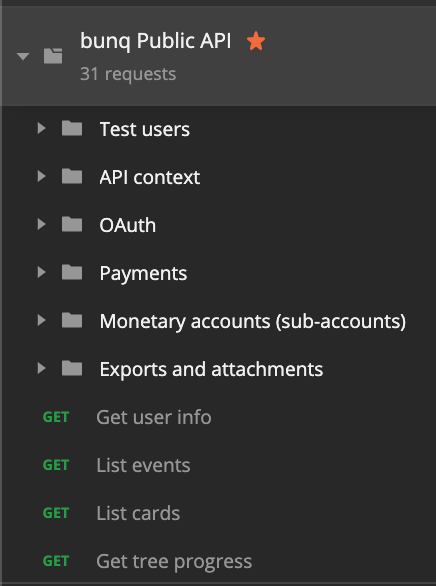Click the Monetary accounts folder icon
Screen dimensions: 436x586
pyautogui.click(x=72, y=320)
